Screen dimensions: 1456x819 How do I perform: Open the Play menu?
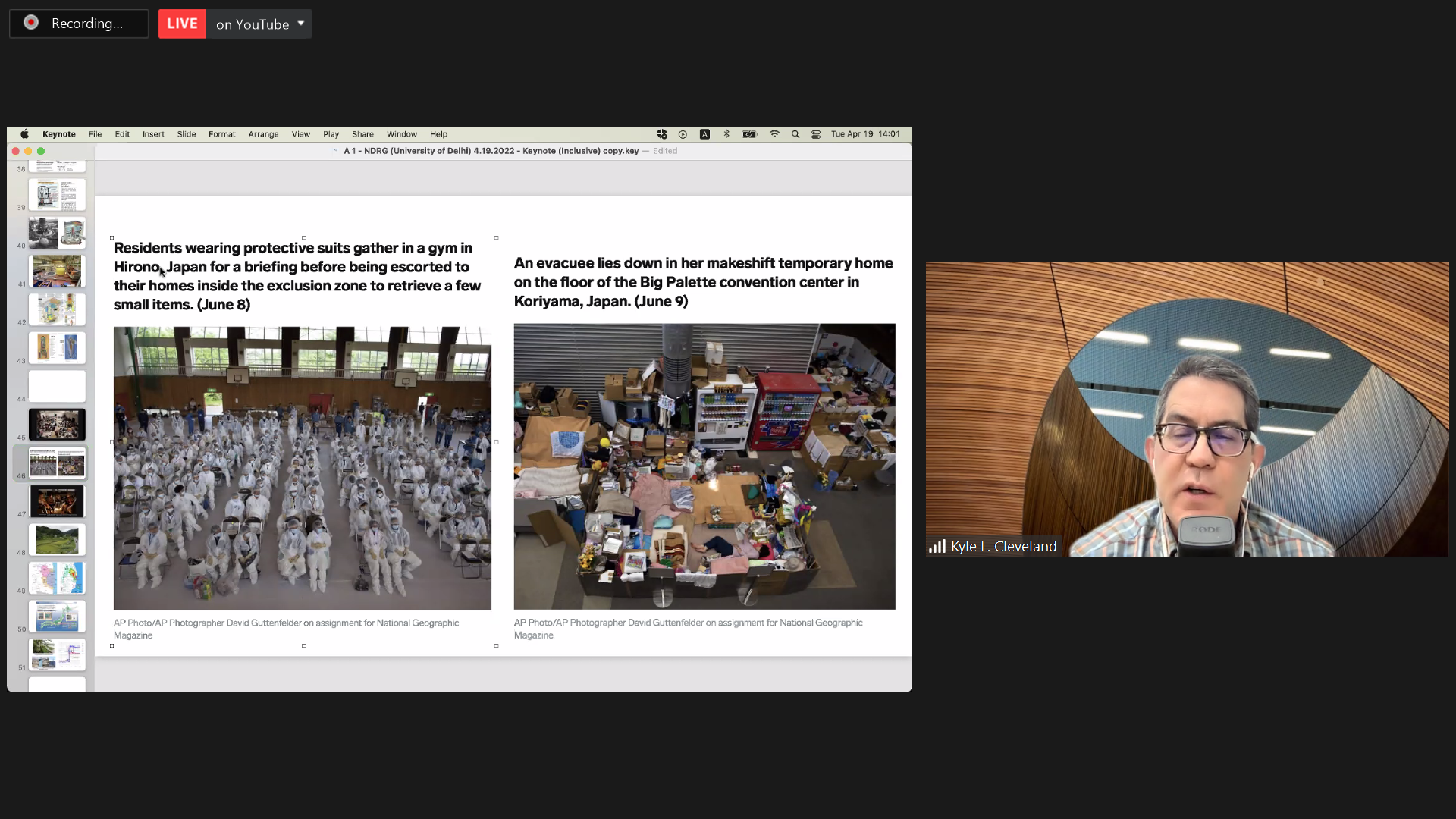pyautogui.click(x=331, y=134)
